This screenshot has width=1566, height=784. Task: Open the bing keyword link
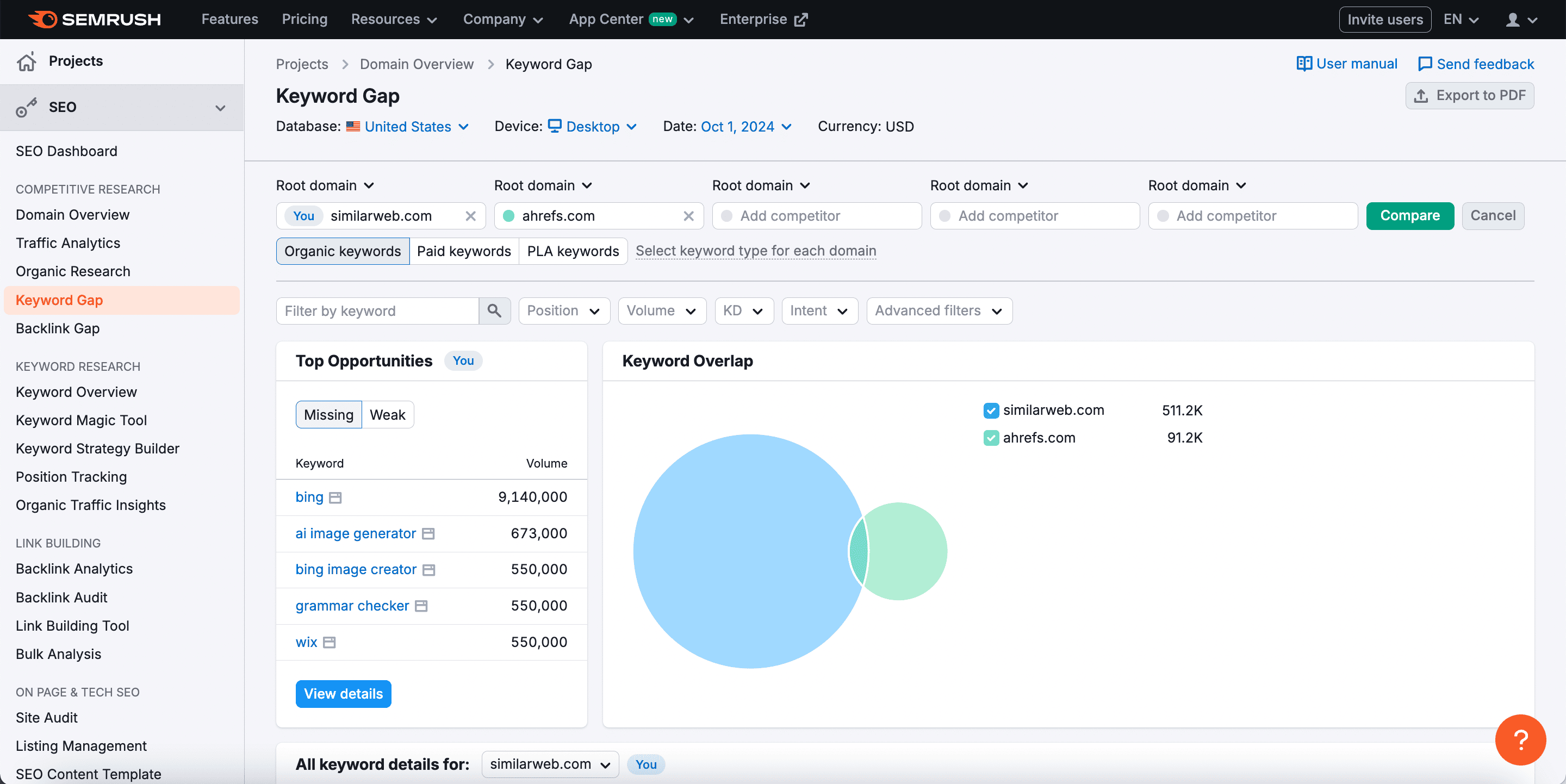click(x=309, y=497)
